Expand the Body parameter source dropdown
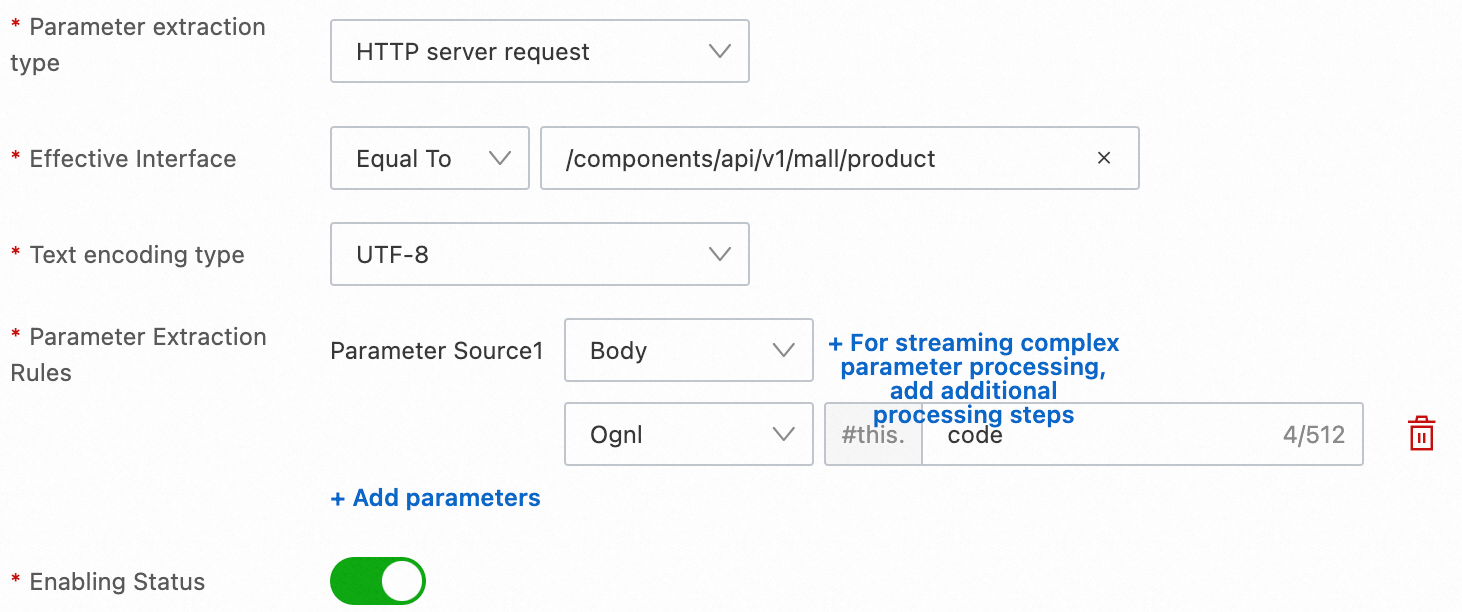The width and height of the screenshot is (1462, 612). (x=688, y=350)
